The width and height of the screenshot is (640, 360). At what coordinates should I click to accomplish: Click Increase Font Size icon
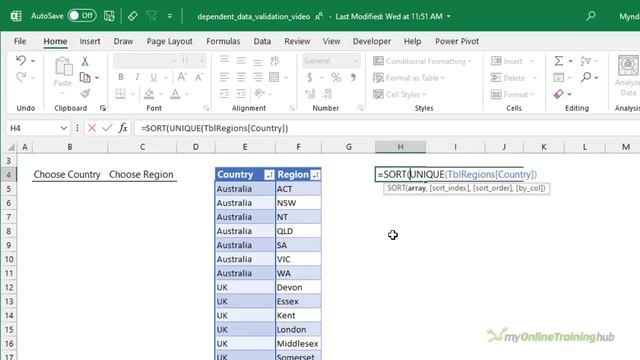click(x=182, y=77)
